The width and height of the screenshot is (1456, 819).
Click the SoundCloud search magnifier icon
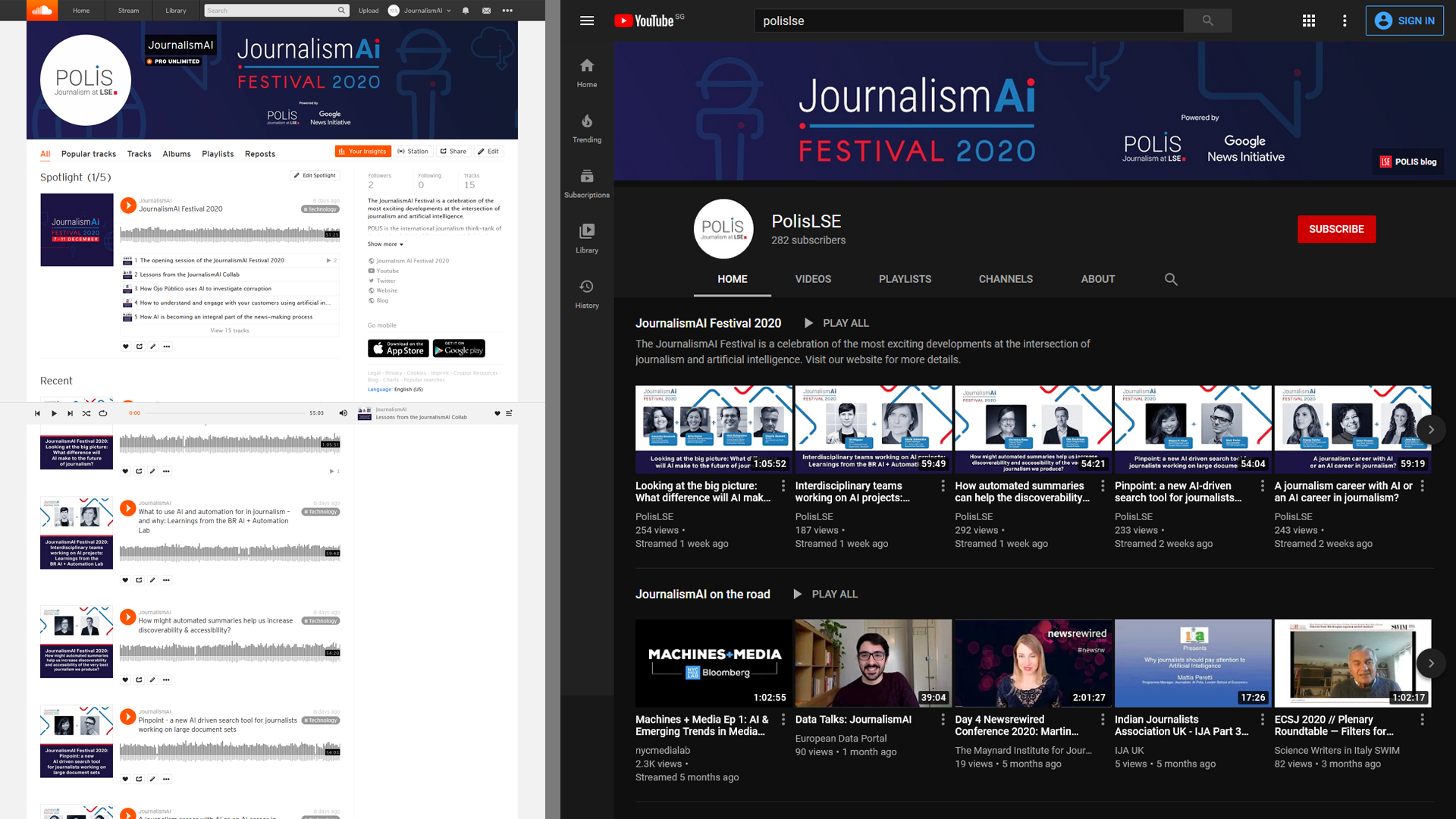[x=341, y=11]
